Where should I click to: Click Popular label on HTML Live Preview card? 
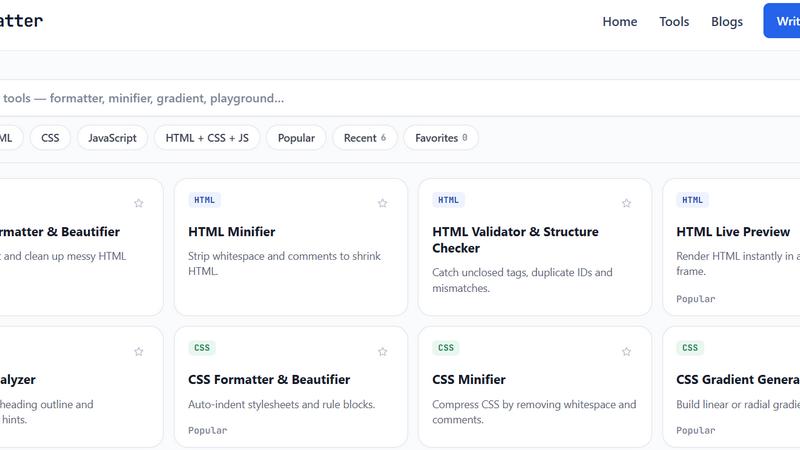pyautogui.click(x=695, y=299)
